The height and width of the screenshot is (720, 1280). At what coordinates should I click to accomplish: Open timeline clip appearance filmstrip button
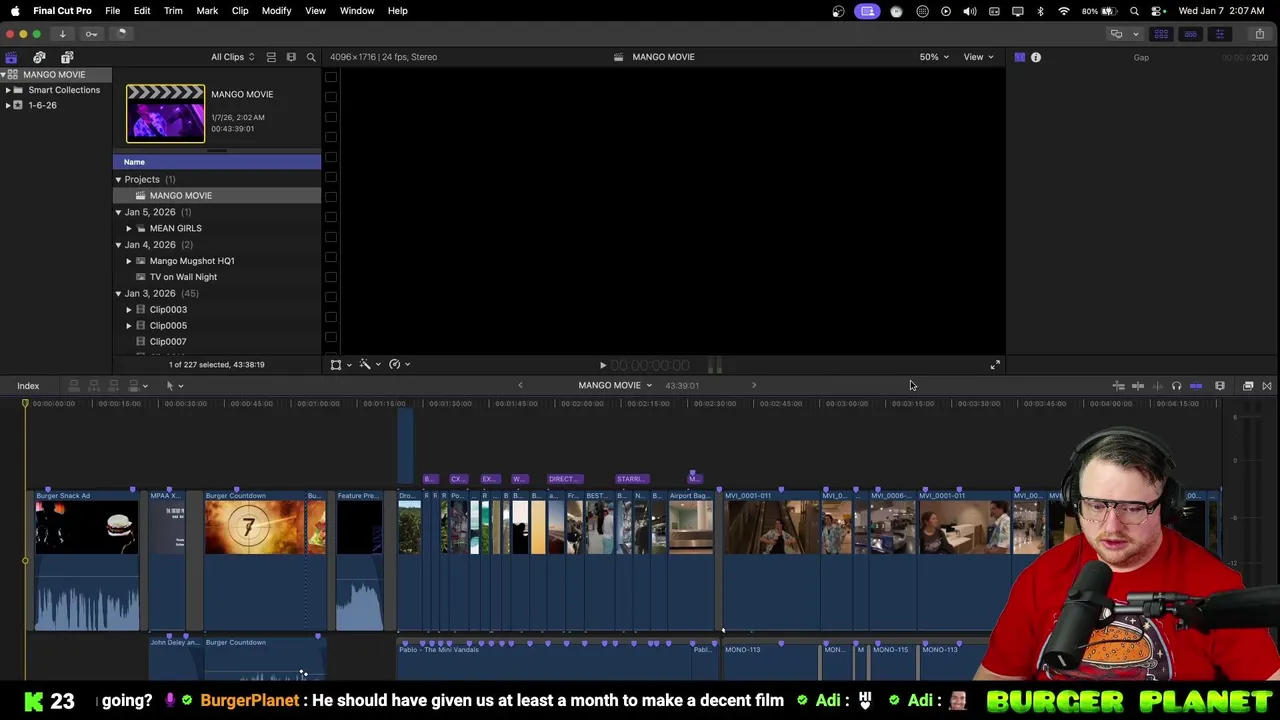point(1220,386)
